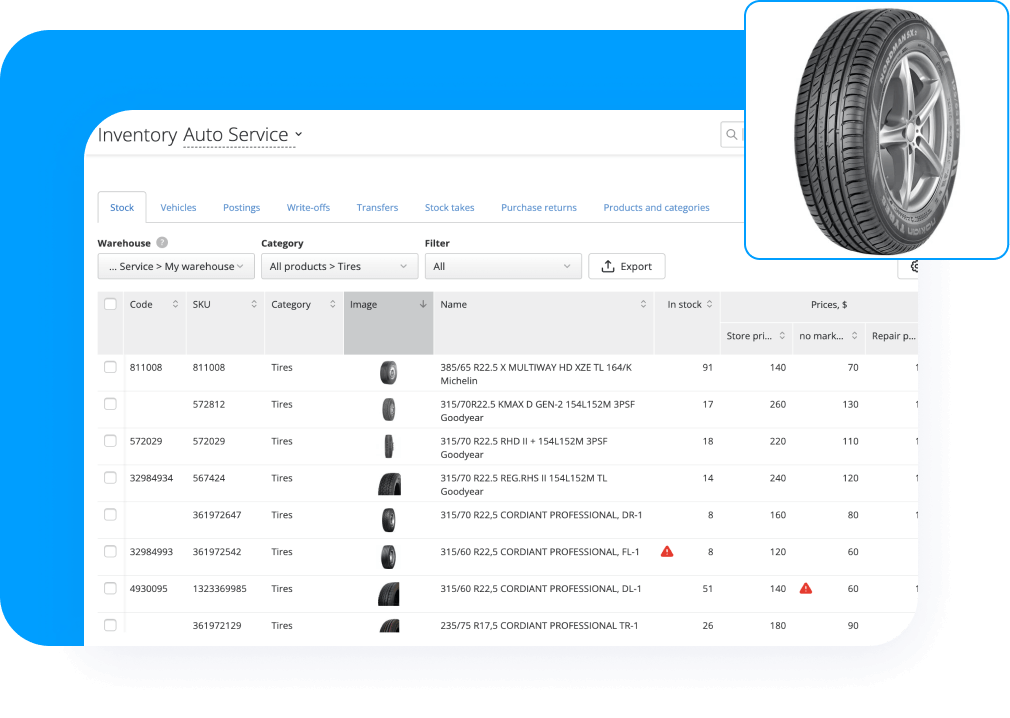Click the sort arrows on the SKU column
This screenshot has width=1010, height=718.
coord(252,304)
